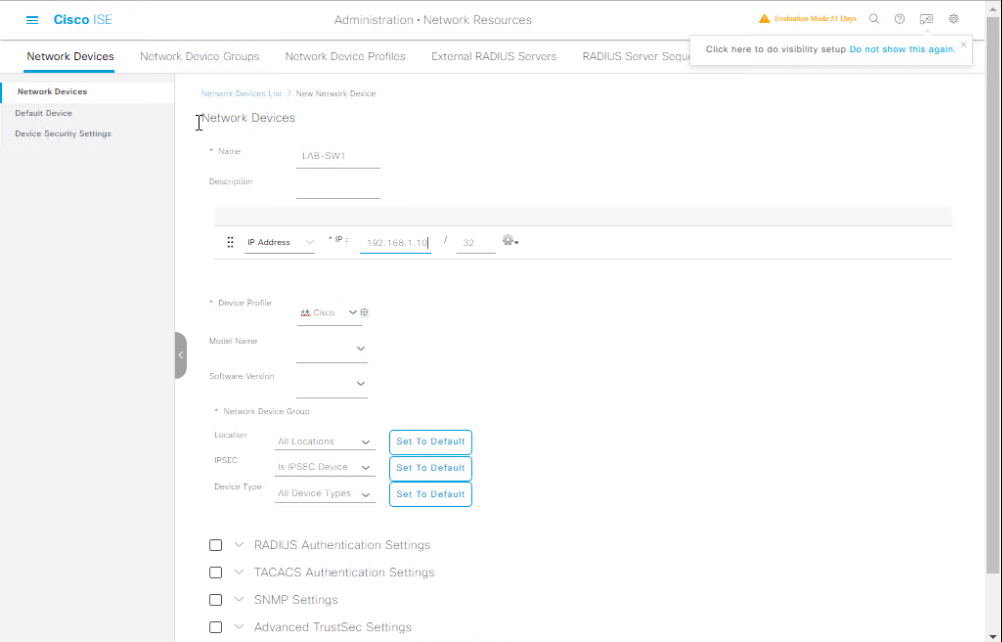This screenshot has height=642, width=1002.
Task: Open the help question mark icon
Action: [900, 19]
